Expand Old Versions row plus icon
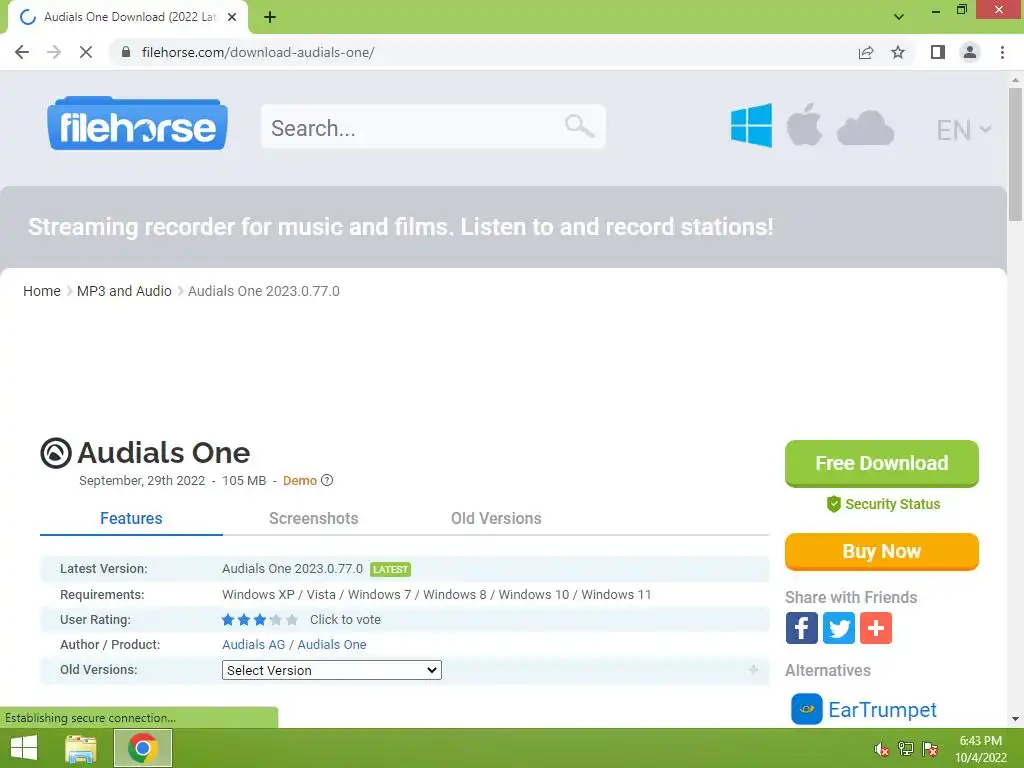 (753, 670)
